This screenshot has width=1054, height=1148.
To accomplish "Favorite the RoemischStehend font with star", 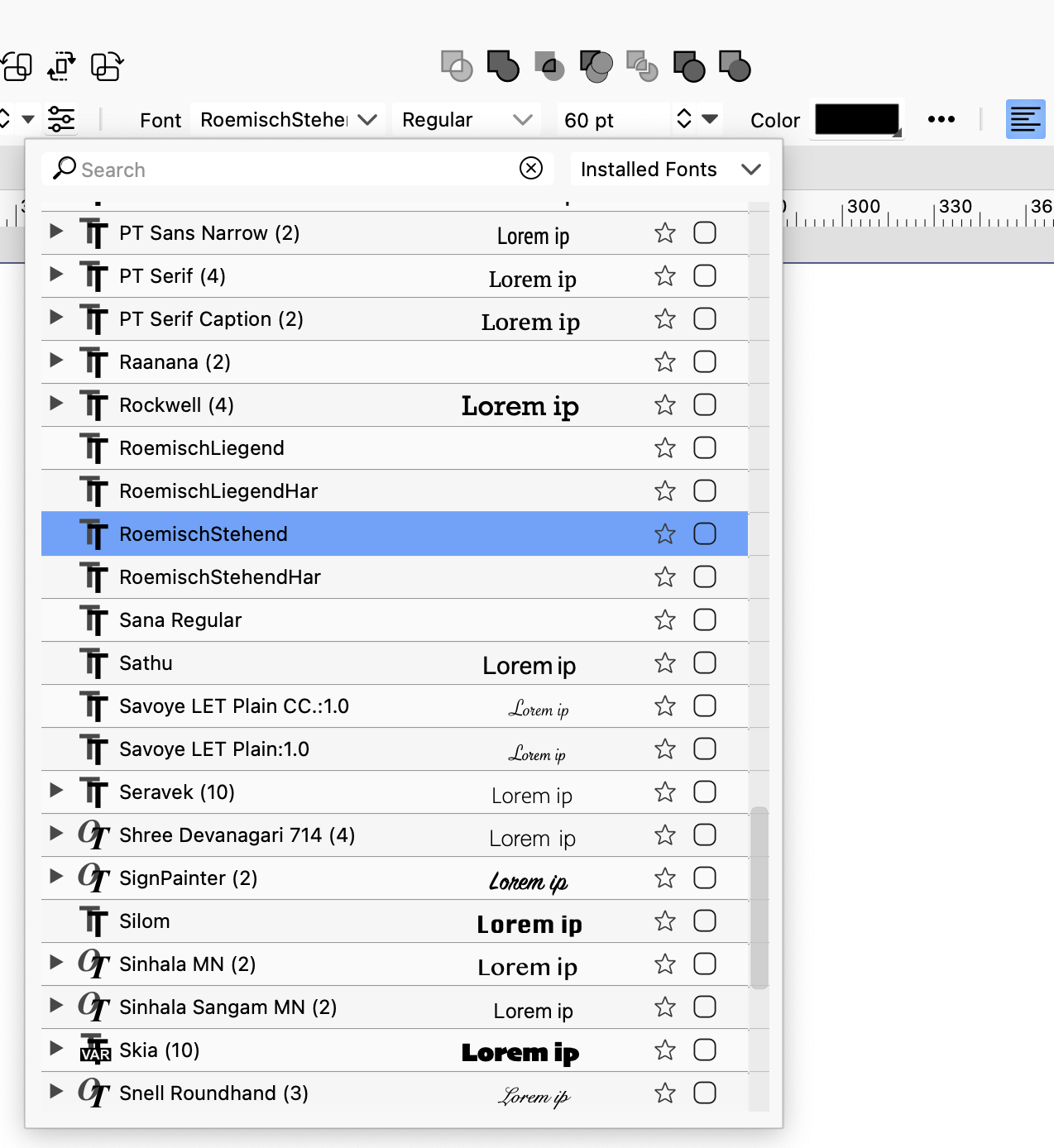I will pos(665,534).
